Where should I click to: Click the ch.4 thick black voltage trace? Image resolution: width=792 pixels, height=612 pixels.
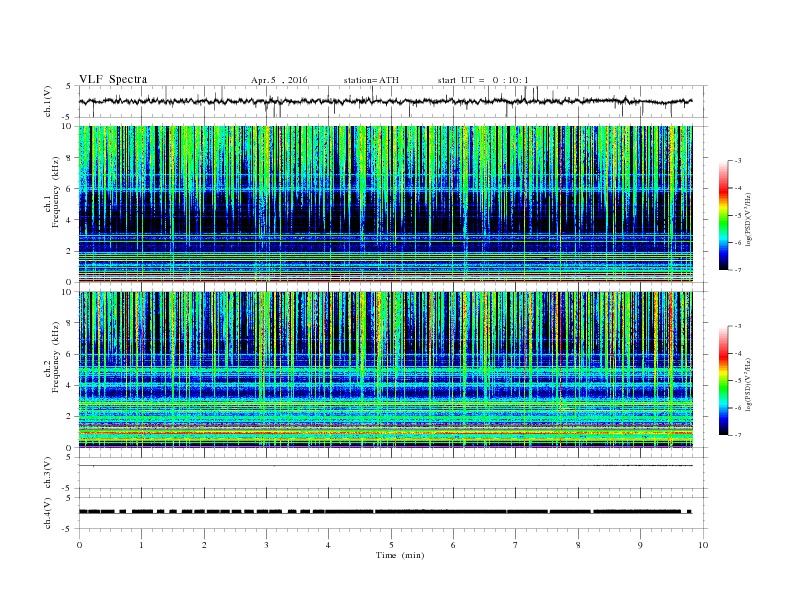385,512
